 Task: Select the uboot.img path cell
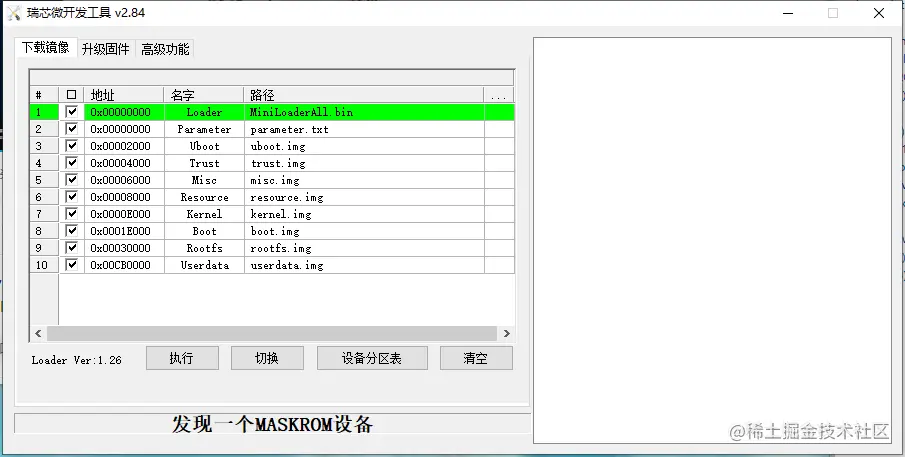click(364, 146)
